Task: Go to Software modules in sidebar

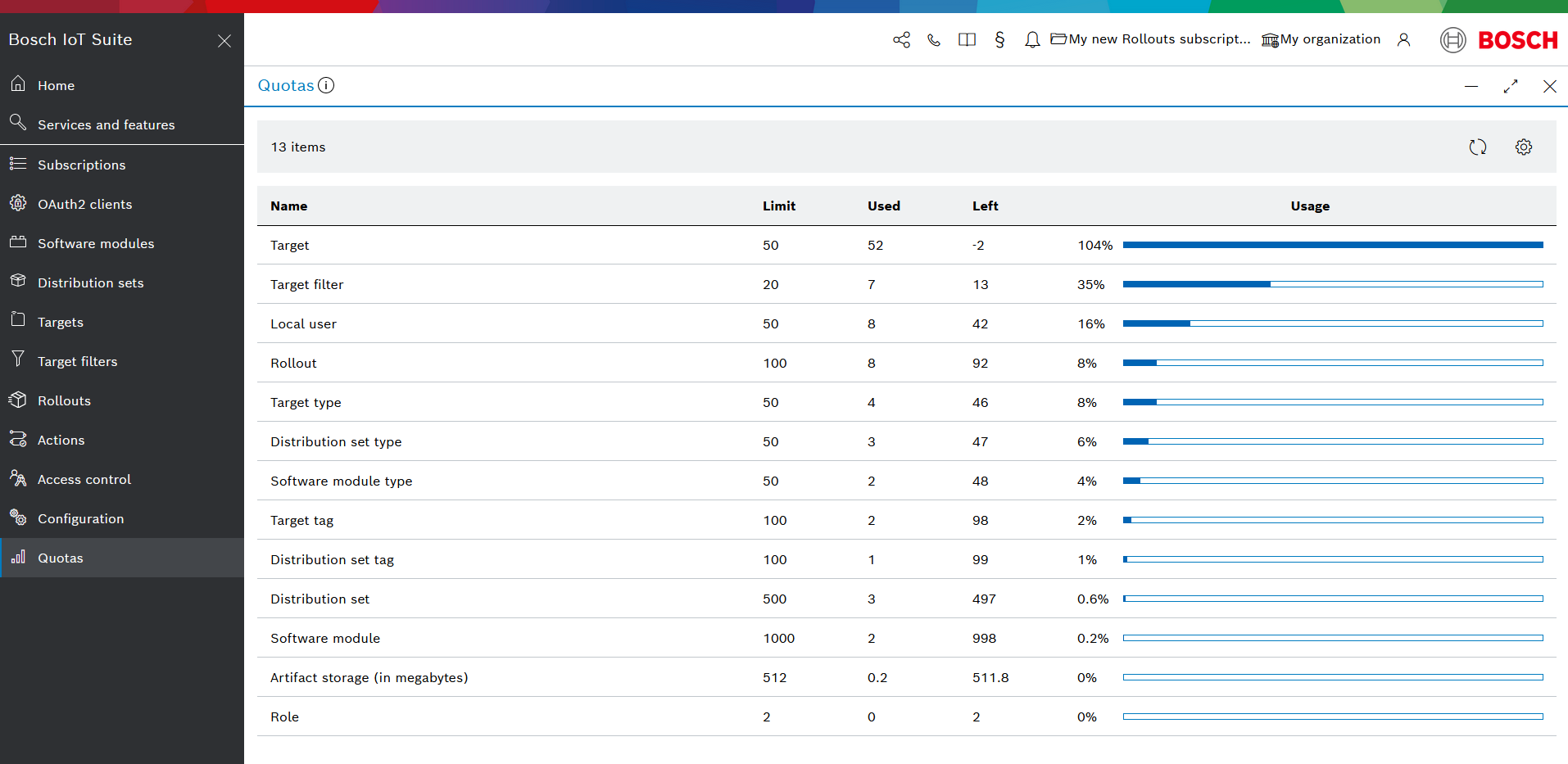Action: click(96, 243)
